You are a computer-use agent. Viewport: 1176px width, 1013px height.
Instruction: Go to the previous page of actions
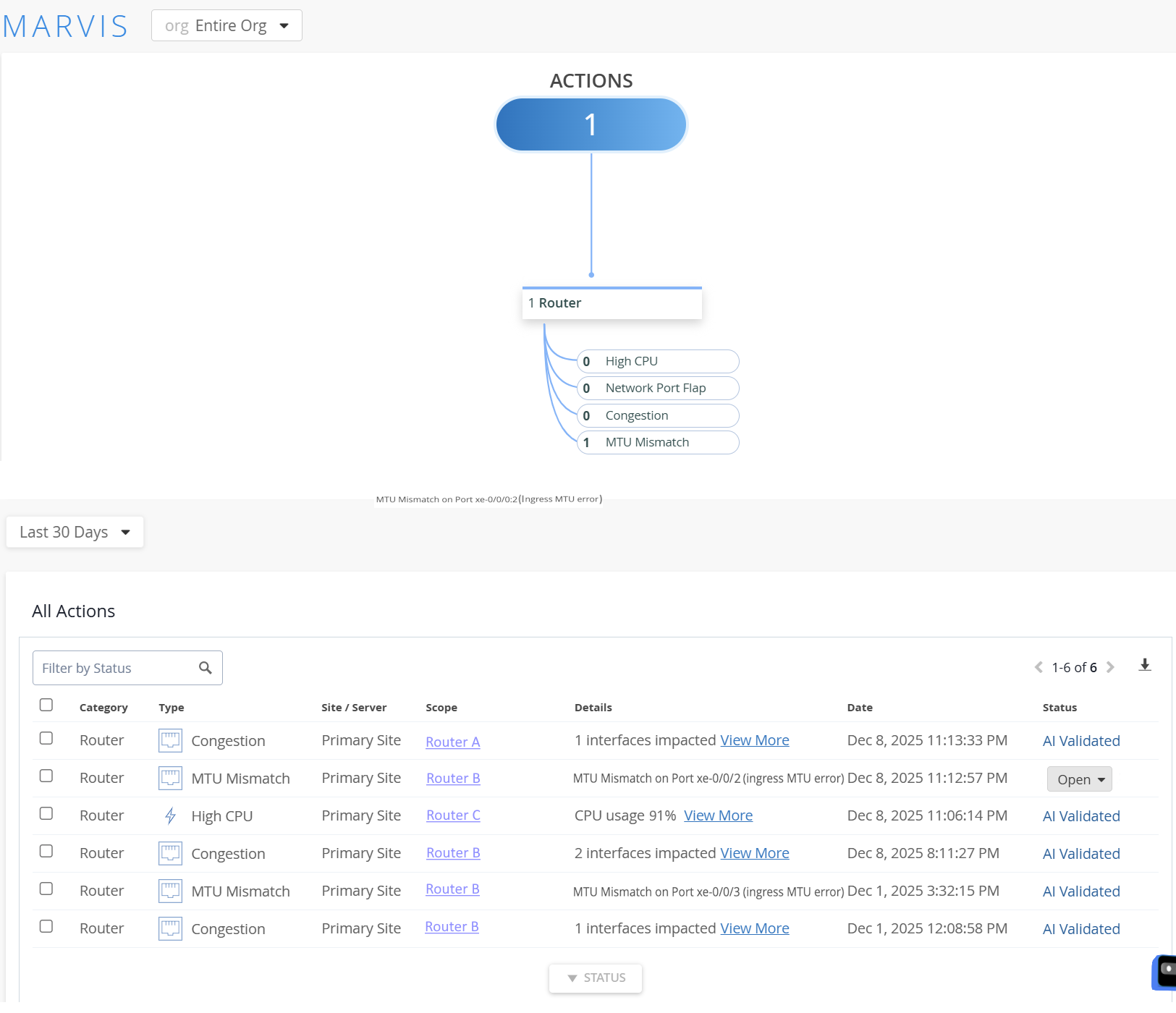point(1038,667)
